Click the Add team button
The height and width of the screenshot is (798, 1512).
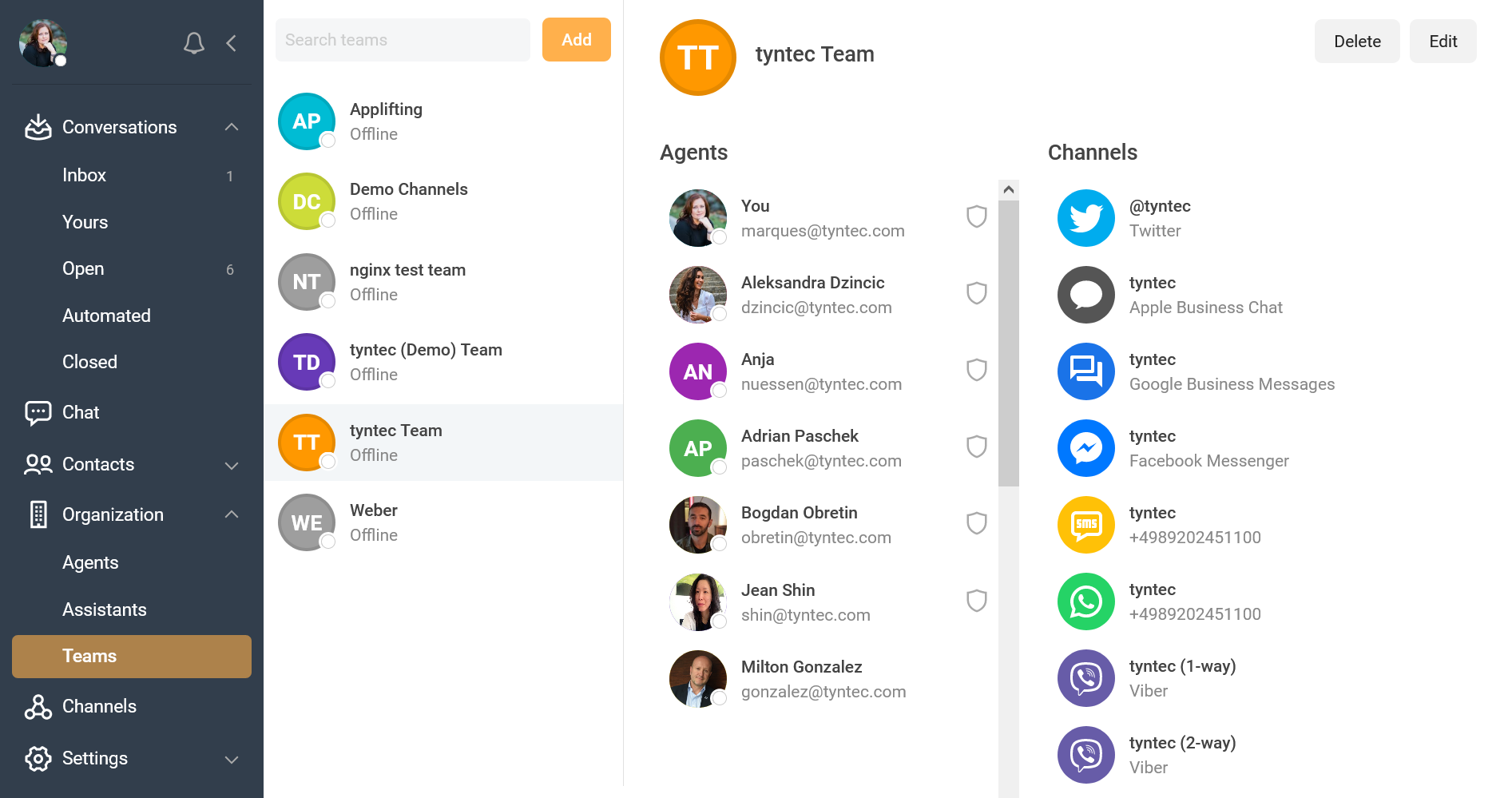tap(577, 40)
